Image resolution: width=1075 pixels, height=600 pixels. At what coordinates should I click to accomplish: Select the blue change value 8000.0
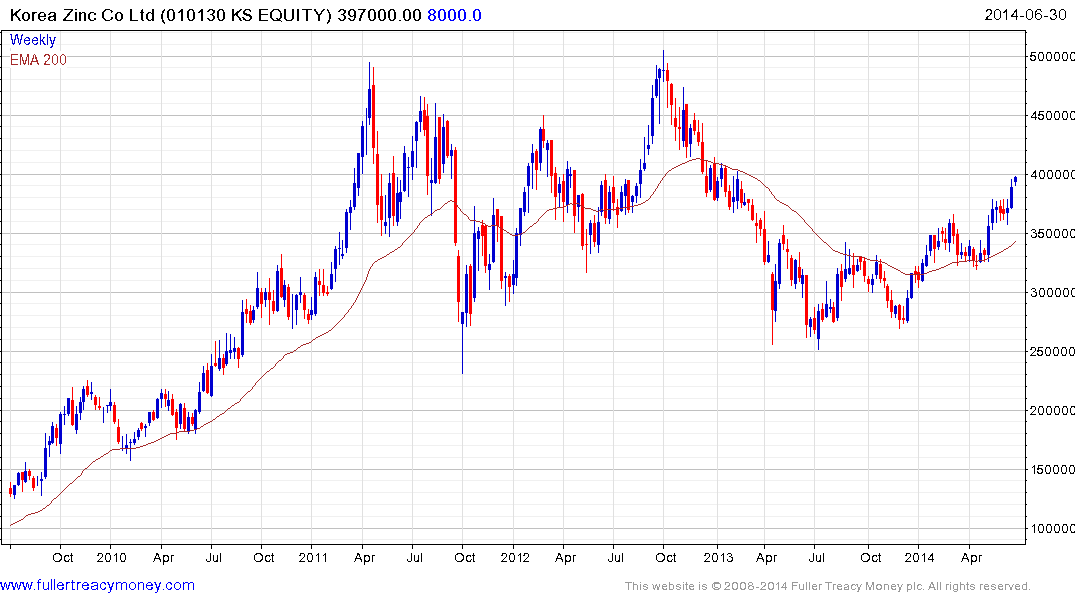pyautogui.click(x=455, y=15)
